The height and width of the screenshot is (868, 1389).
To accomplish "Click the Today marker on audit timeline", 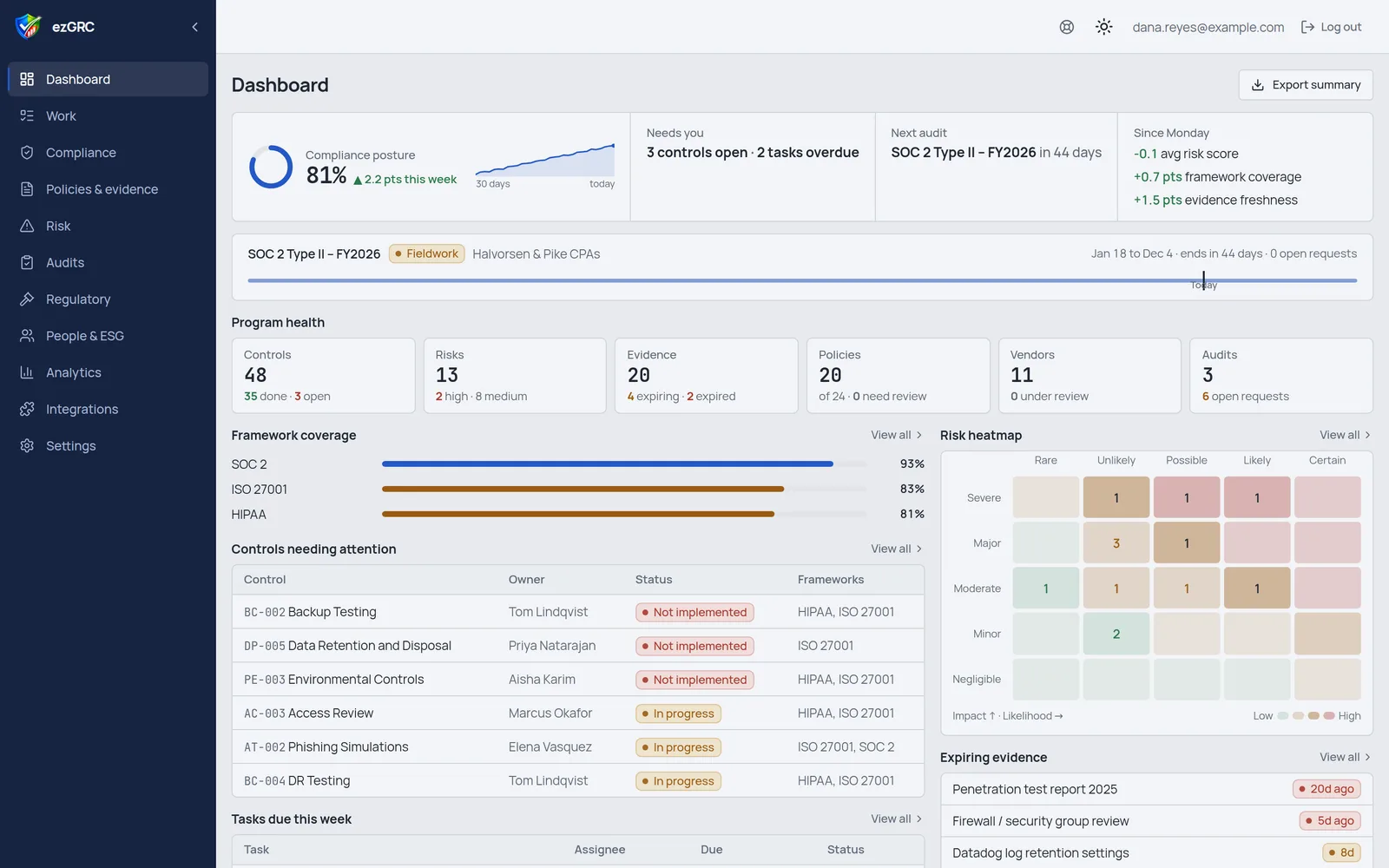I will [x=1204, y=280].
